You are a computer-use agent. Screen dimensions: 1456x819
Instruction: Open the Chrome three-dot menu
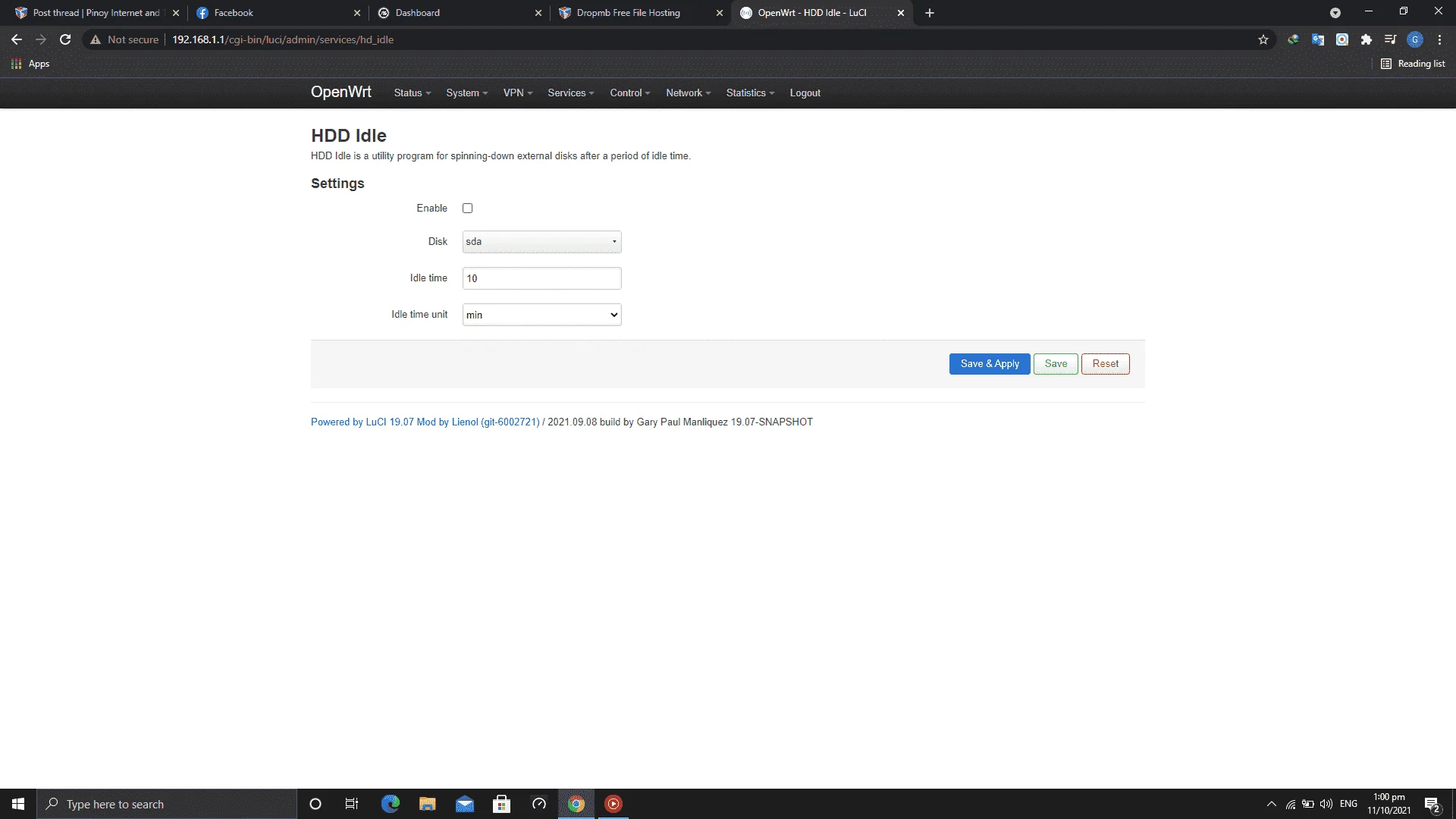(x=1439, y=39)
